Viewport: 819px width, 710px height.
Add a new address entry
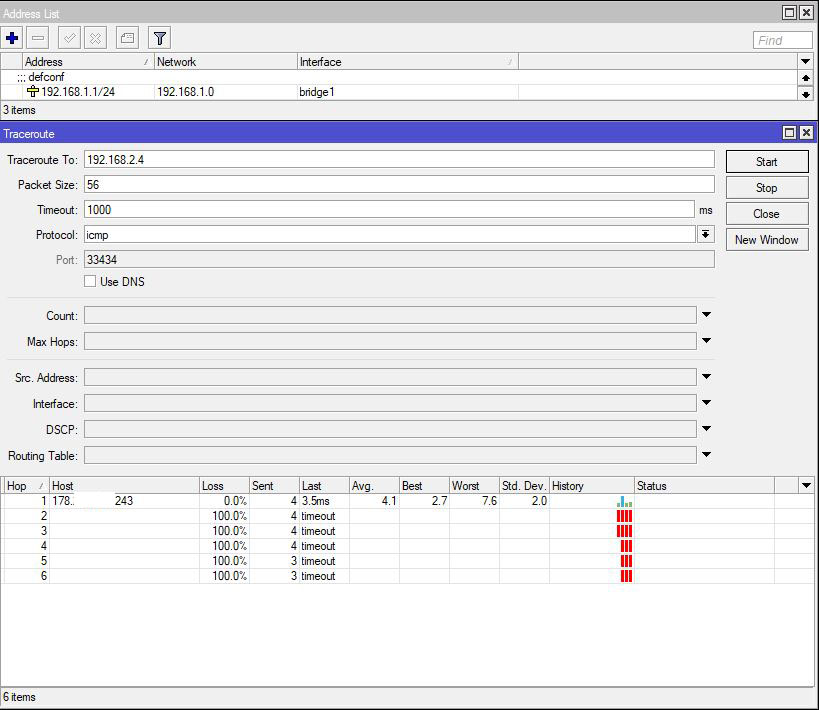(x=11, y=38)
